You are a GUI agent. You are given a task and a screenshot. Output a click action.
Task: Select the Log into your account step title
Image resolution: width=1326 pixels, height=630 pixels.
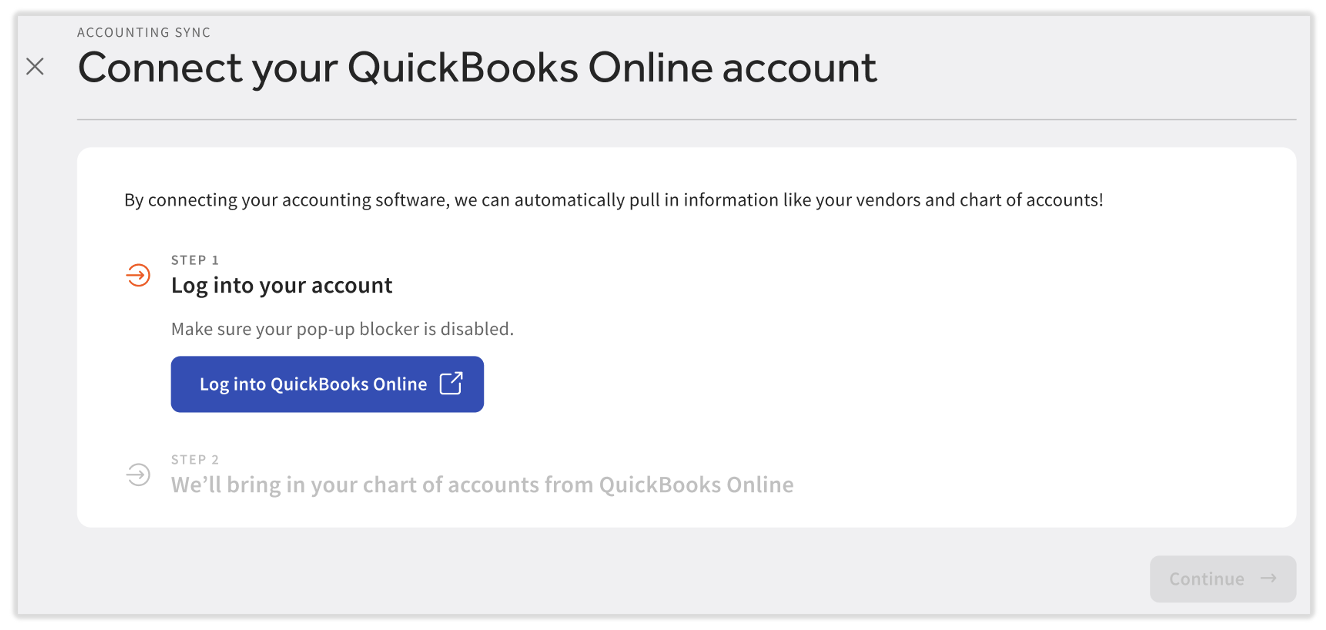(x=281, y=286)
